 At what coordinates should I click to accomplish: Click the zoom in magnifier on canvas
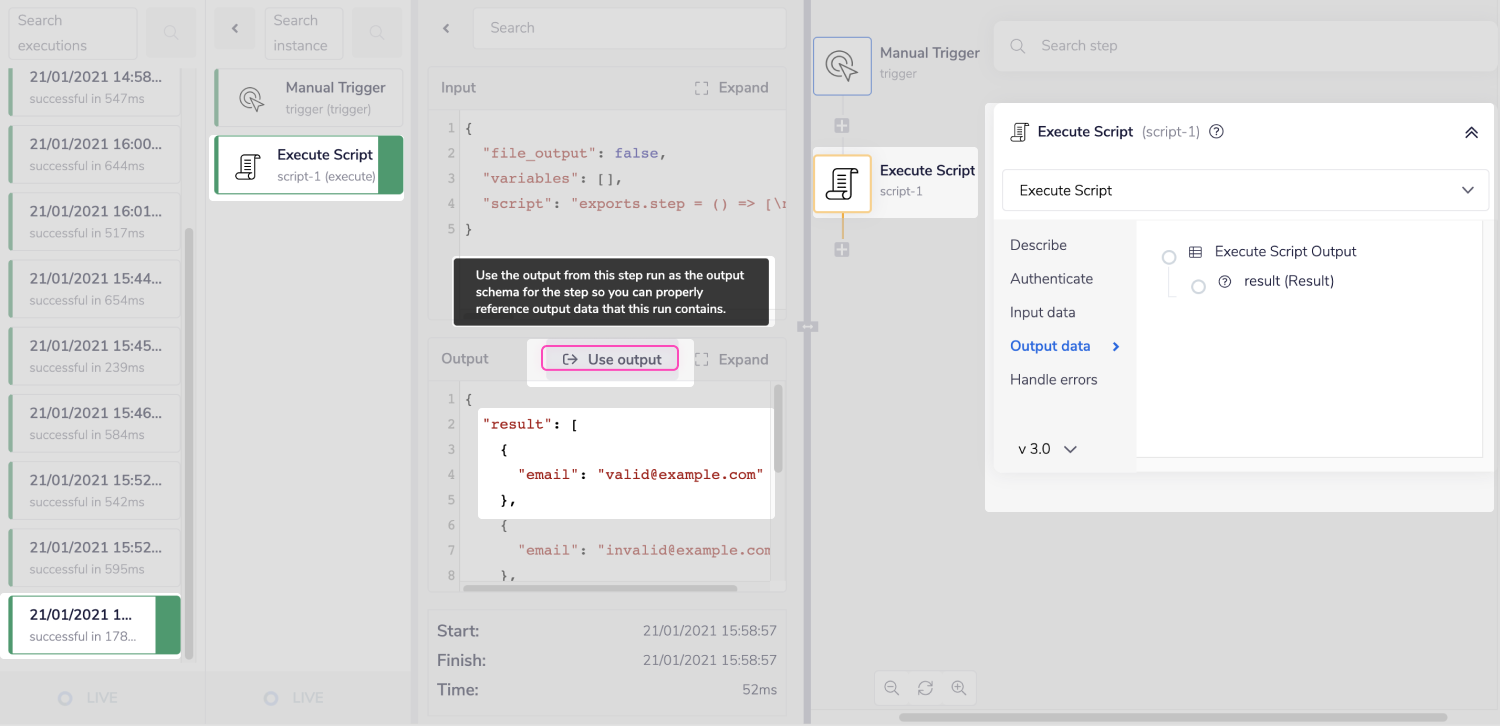pyautogui.click(x=959, y=688)
